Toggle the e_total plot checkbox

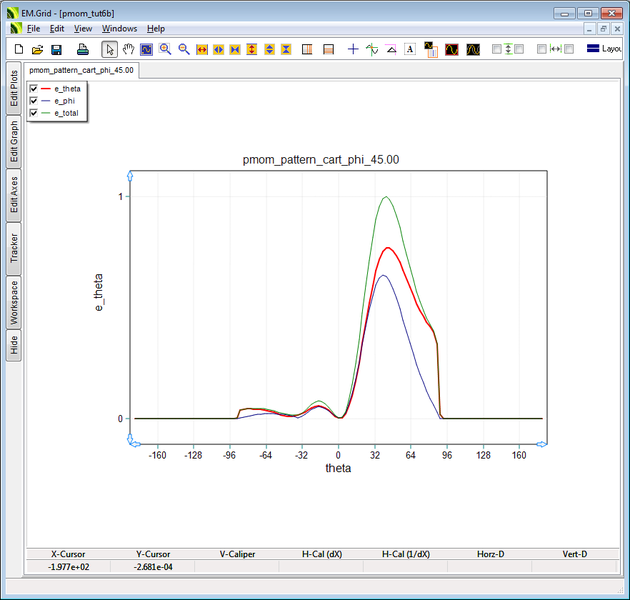[34, 113]
